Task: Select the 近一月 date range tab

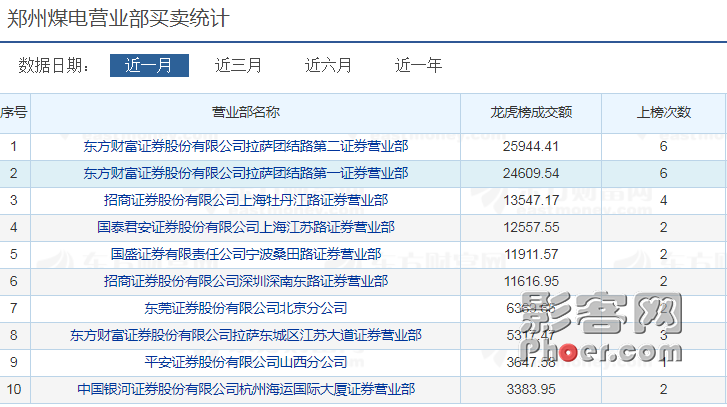Action: 149,65
